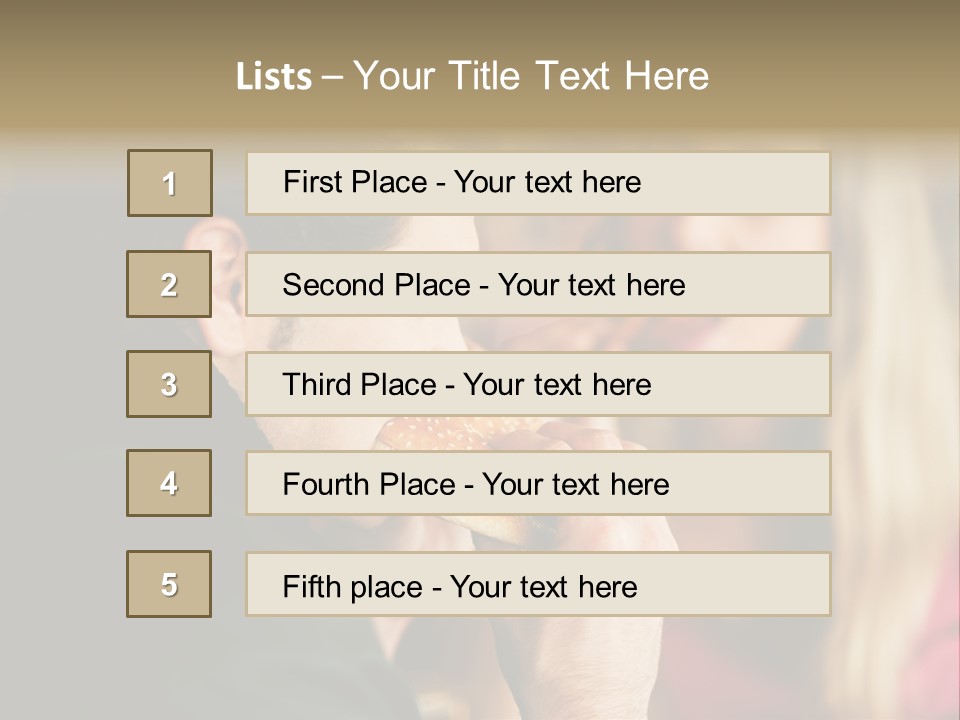Click the number 3 box

click(x=169, y=384)
